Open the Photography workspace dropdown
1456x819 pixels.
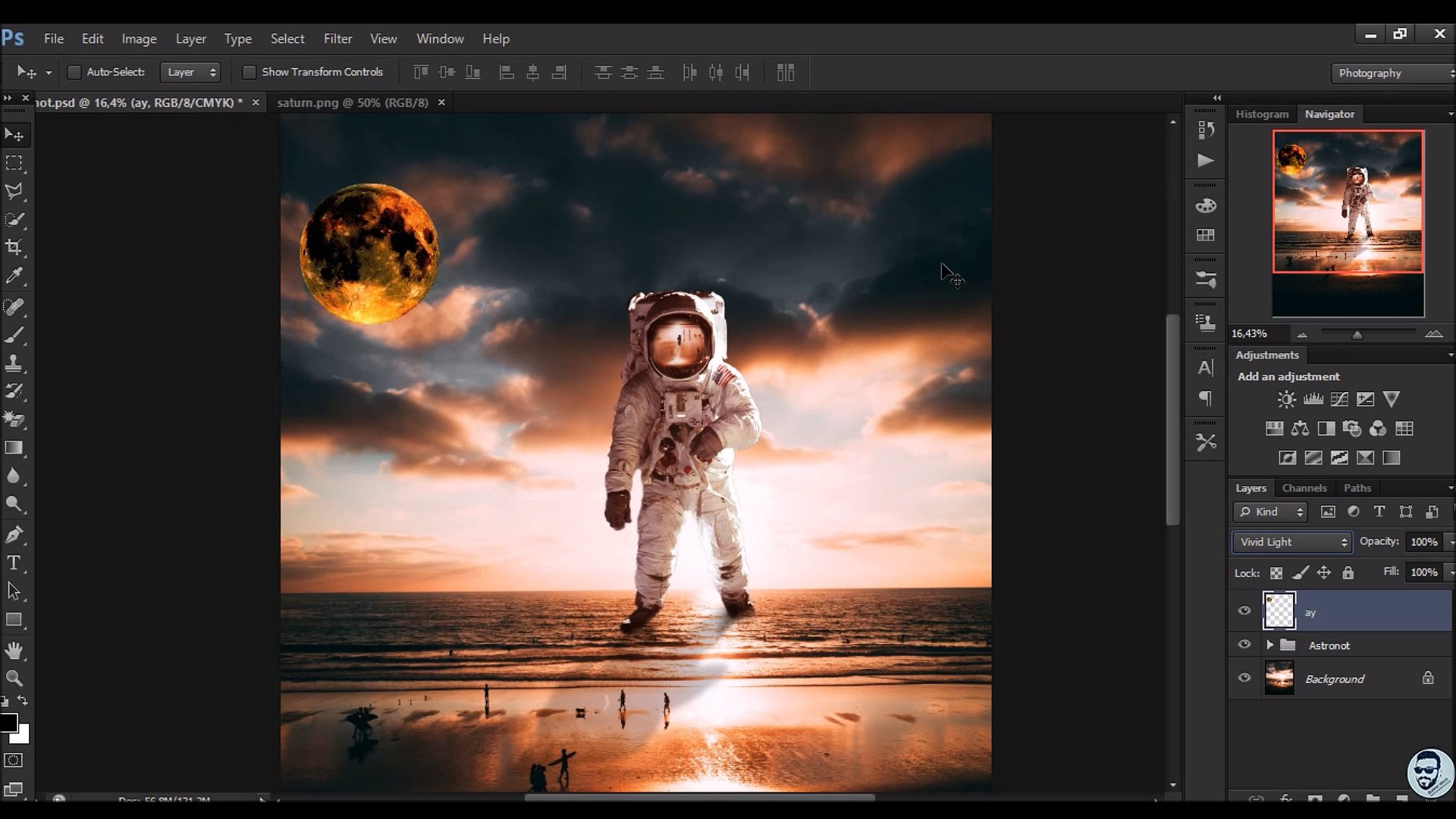(1392, 73)
